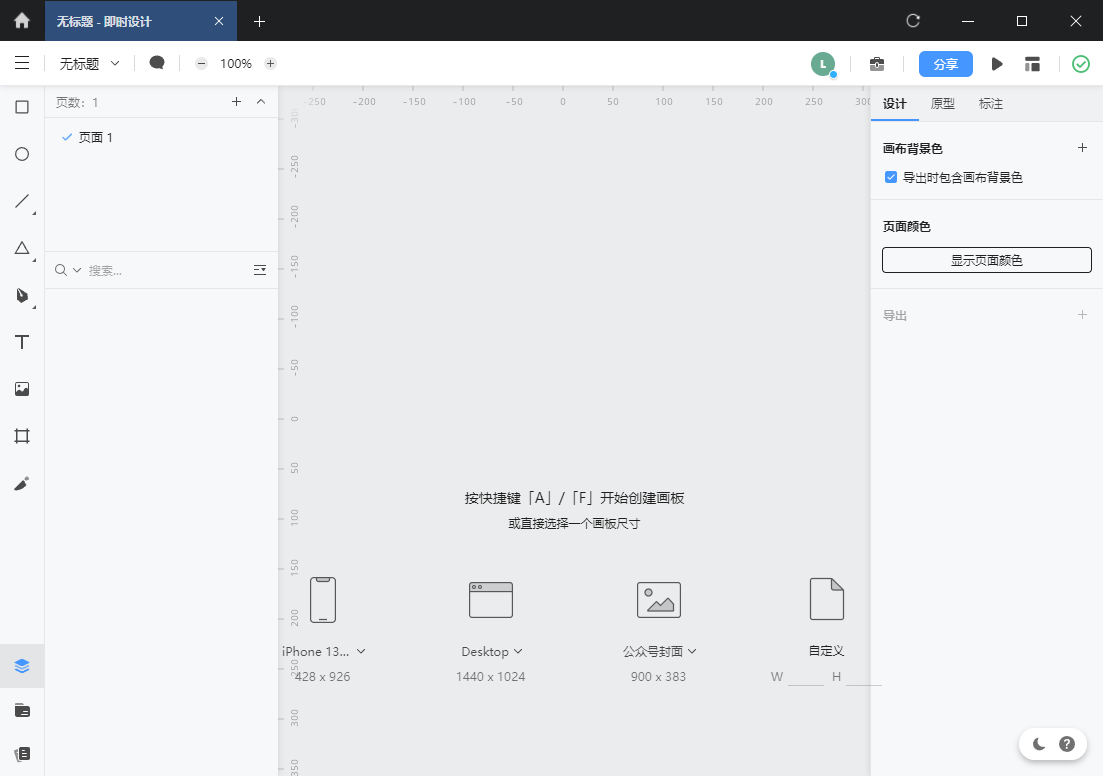Select the Image insert tool
The image size is (1103, 776).
click(x=21, y=389)
